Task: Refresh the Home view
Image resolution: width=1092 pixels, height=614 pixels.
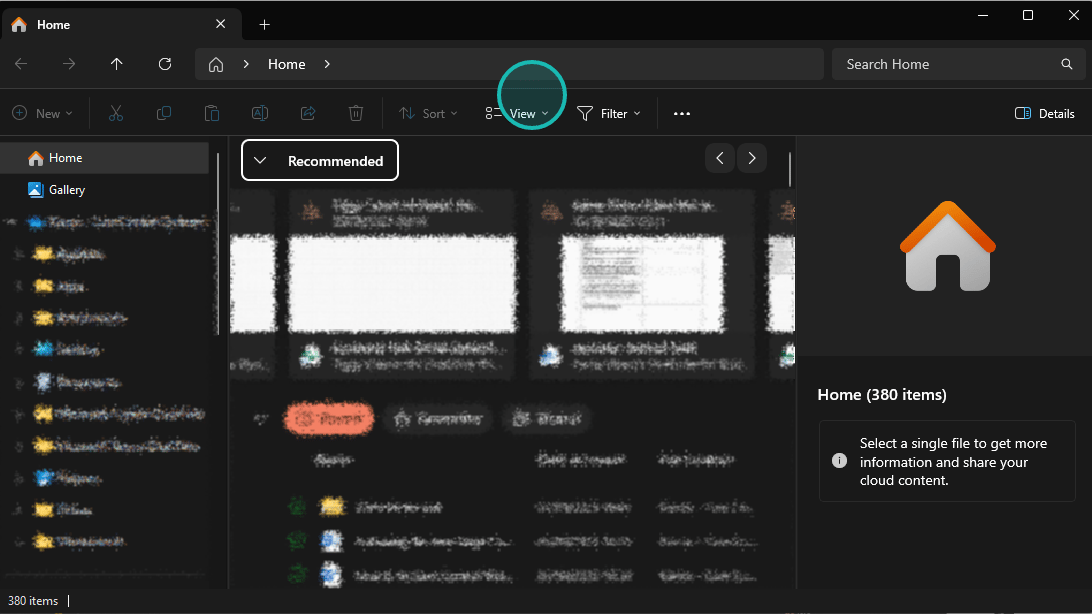Action: [x=165, y=64]
